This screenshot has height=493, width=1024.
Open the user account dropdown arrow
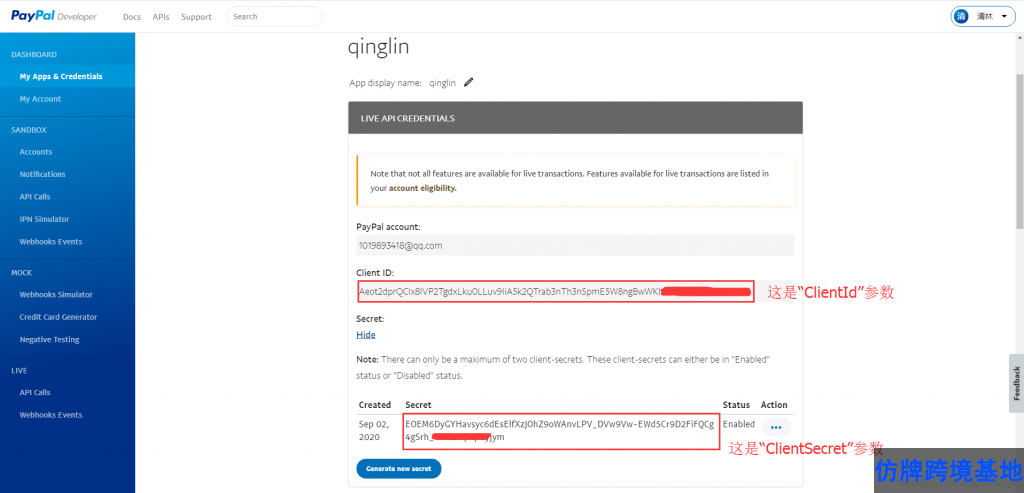click(1003, 17)
